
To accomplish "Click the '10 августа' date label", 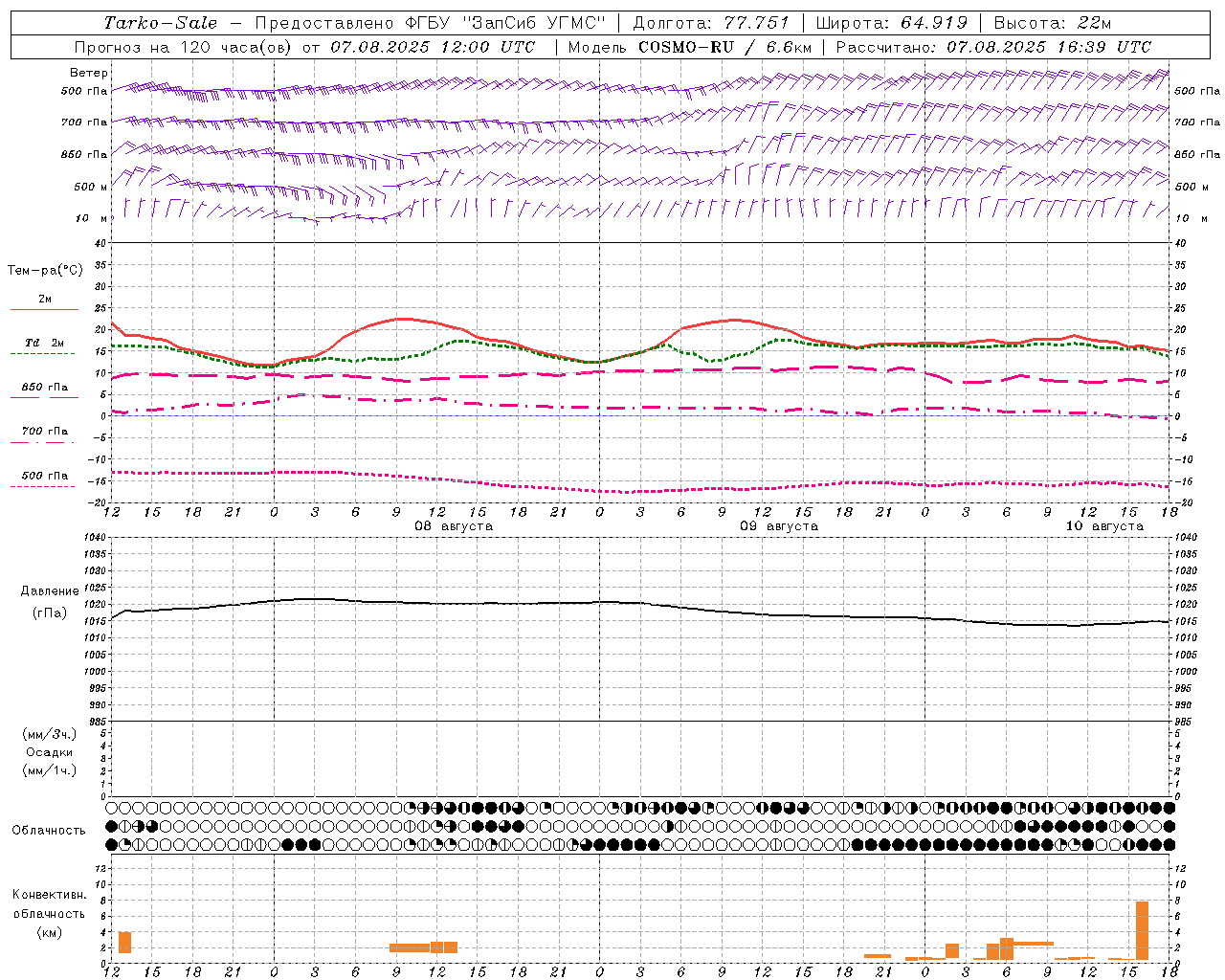I will (x=1104, y=526).
